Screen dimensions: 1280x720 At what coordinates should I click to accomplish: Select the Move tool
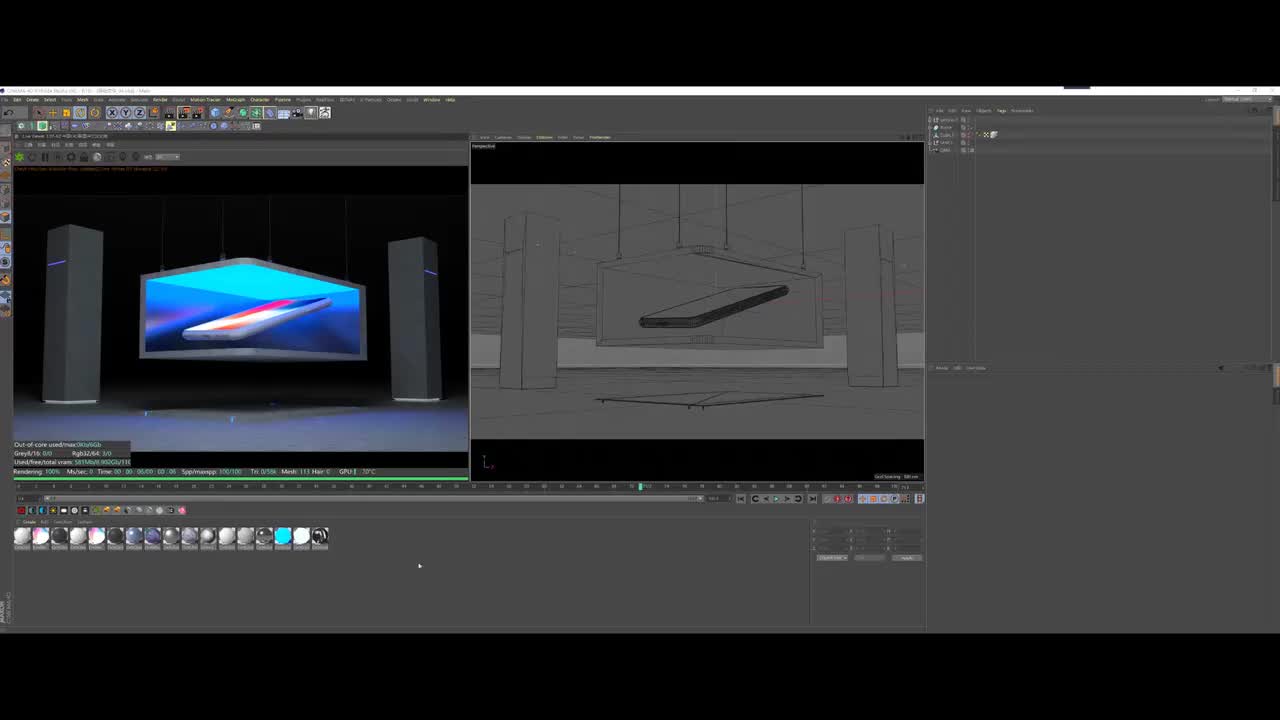(52, 113)
